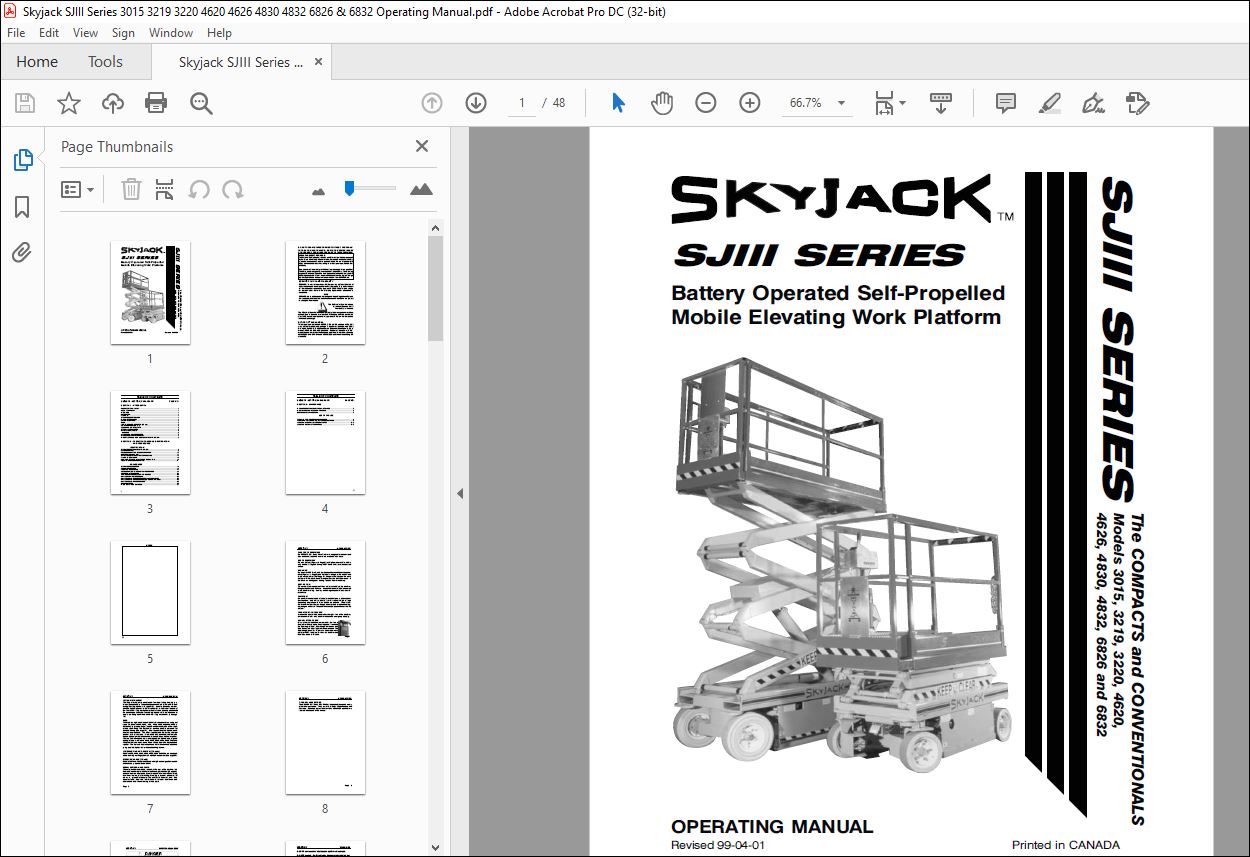Click the Revised 99-04-01 text

[719, 845]
